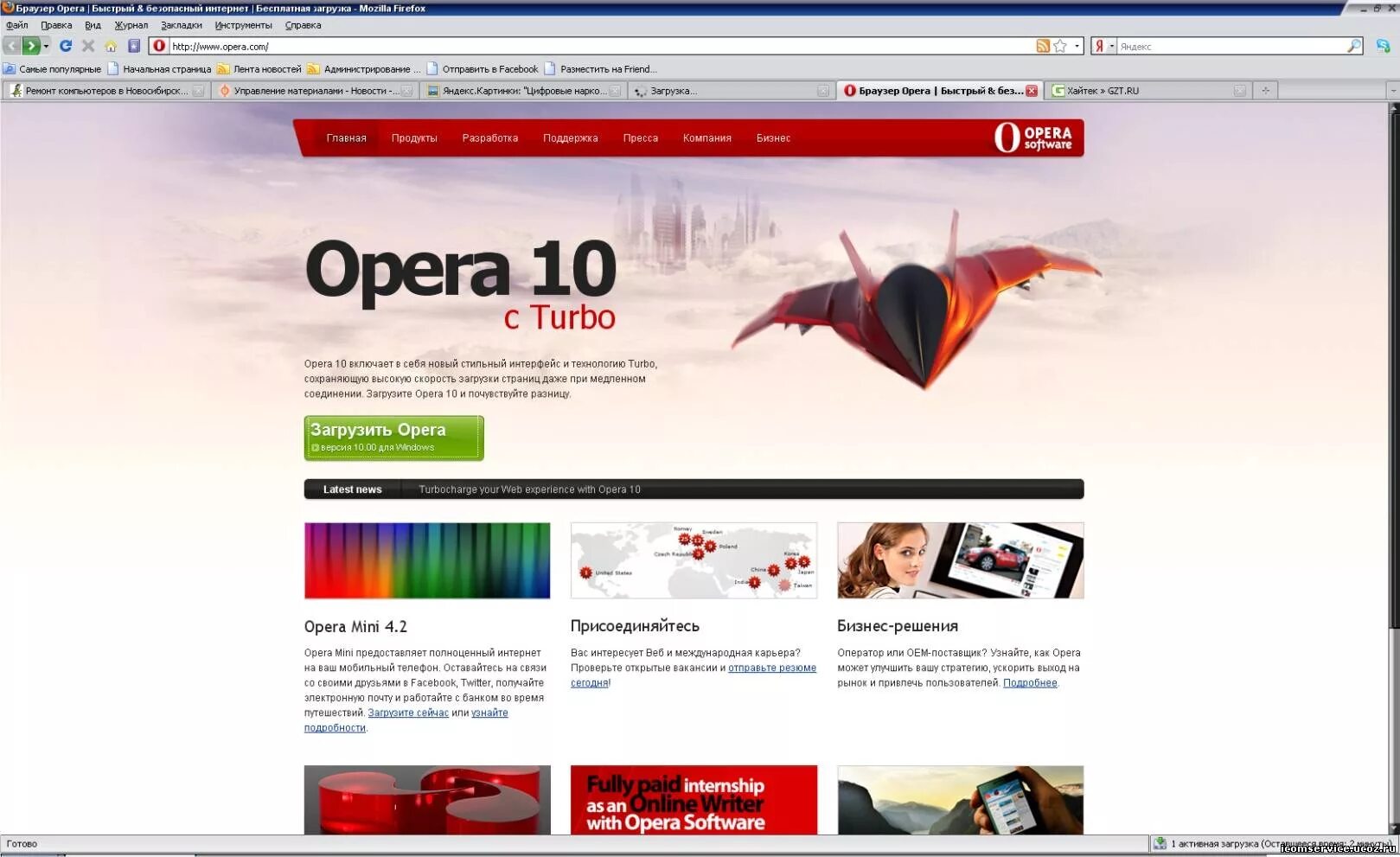Click Бизнес in the Opera site navigation
The image size is (1400, 857).
pos(773,138)
